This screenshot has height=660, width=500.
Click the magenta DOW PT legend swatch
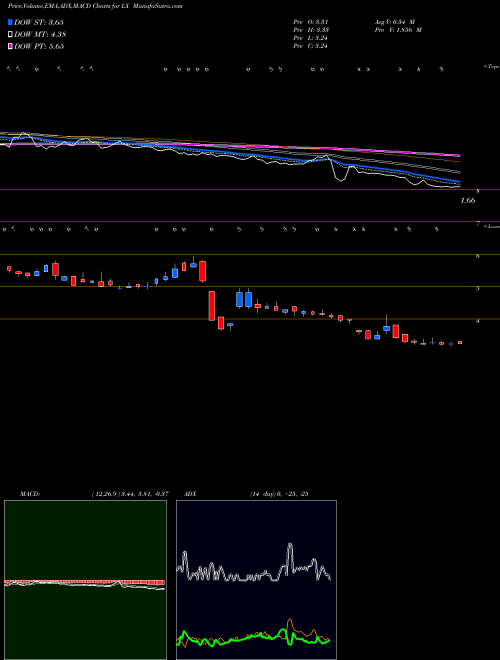pos(11,46)
